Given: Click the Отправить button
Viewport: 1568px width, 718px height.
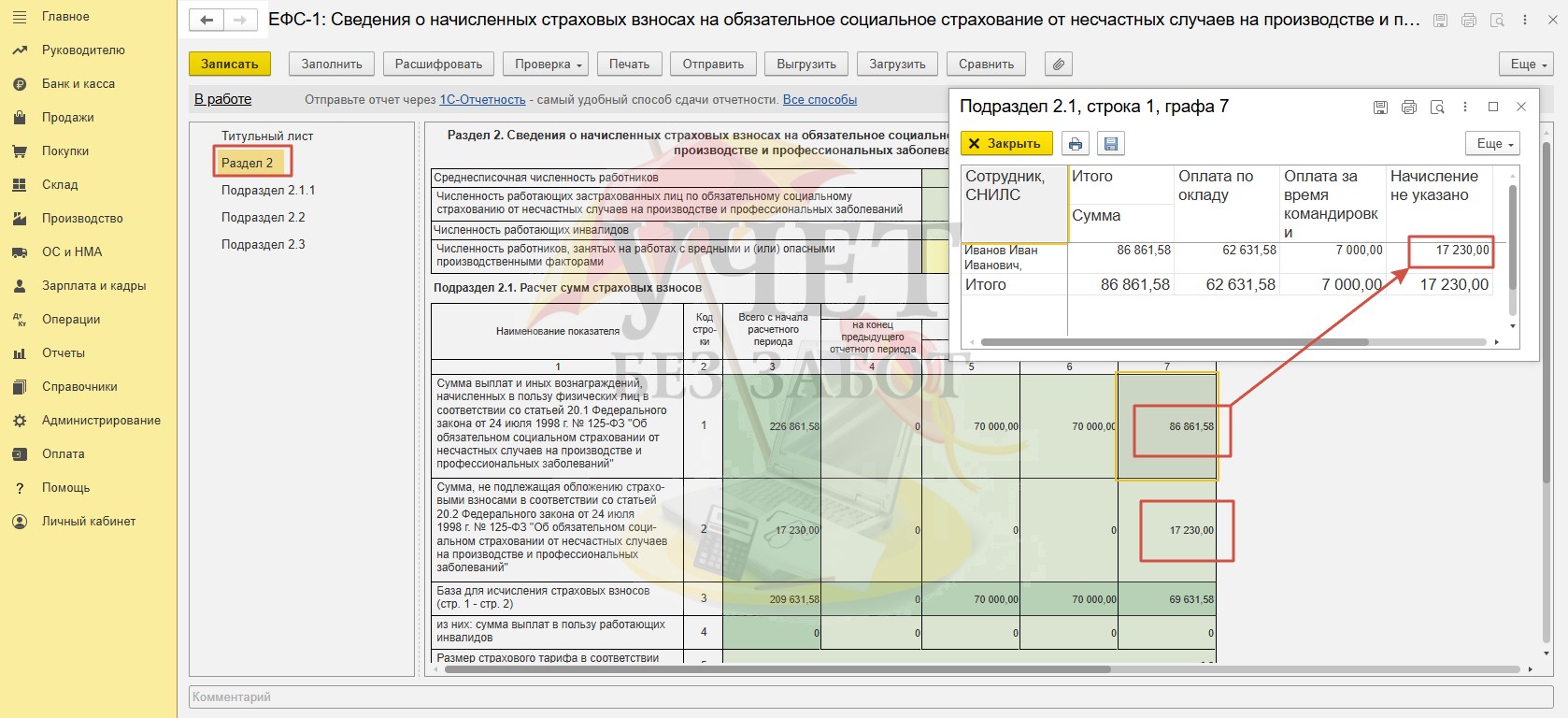Looking at the screenshot, I should tap(713, 64).
